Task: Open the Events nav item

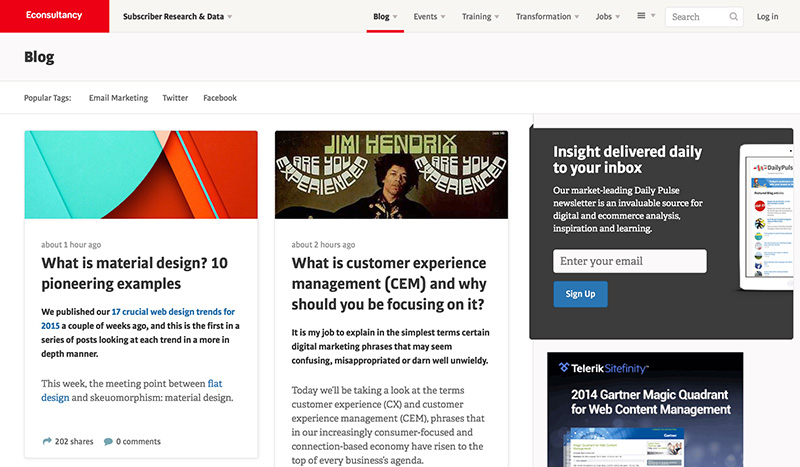Action: tap(425, 16)
